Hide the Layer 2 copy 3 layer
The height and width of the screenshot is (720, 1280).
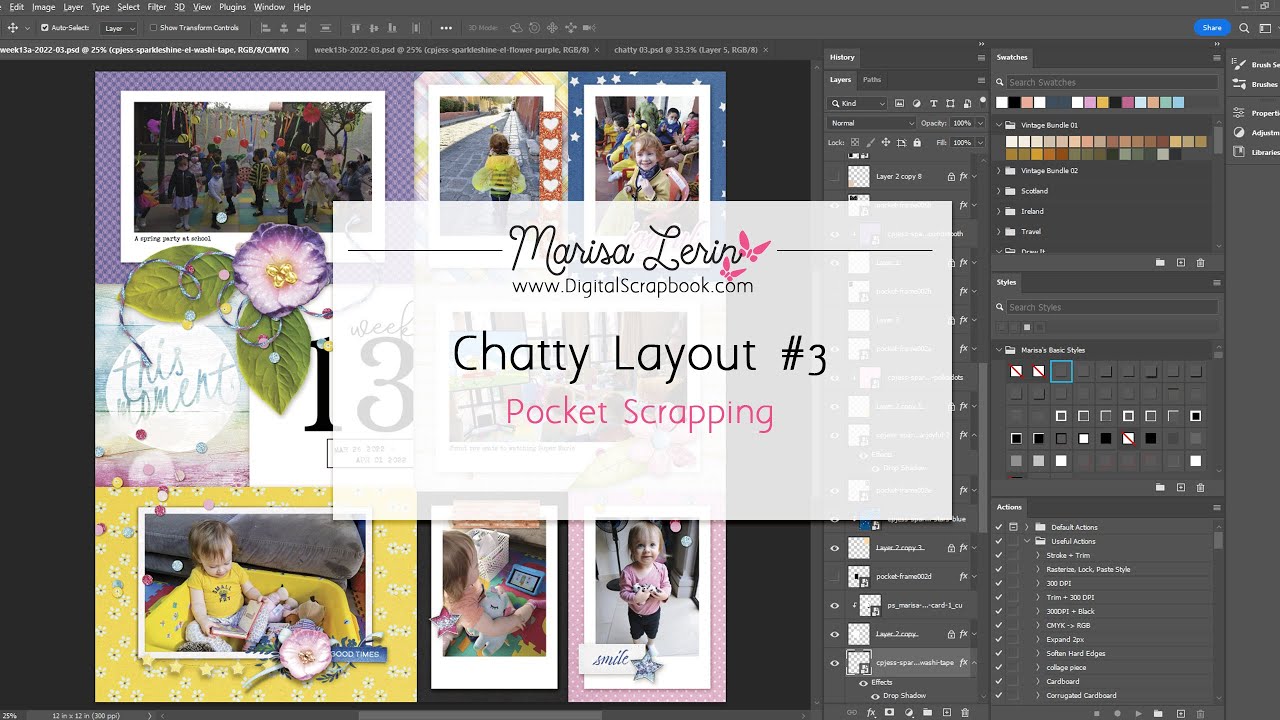pos(835,548)
